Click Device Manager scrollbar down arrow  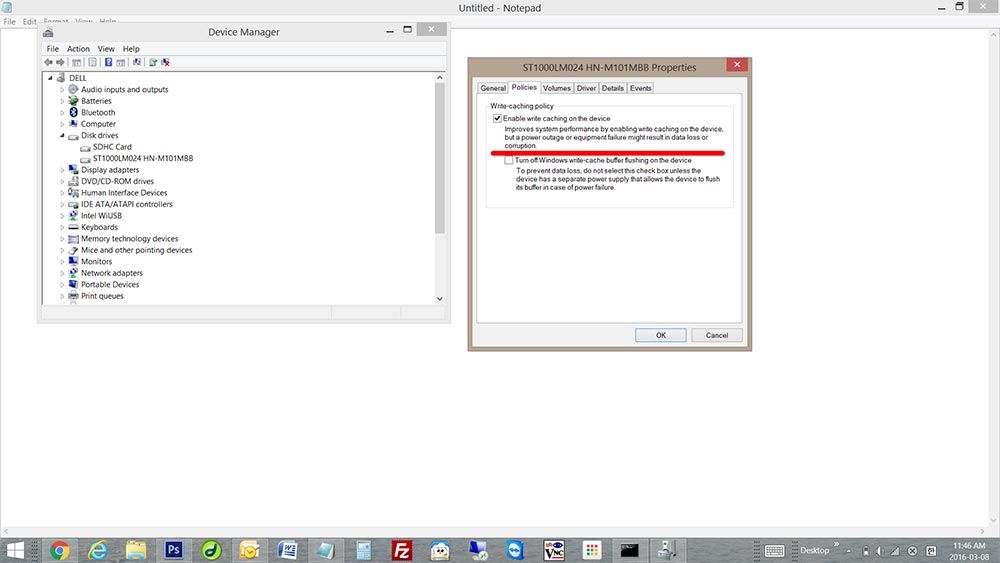(439, 298)
